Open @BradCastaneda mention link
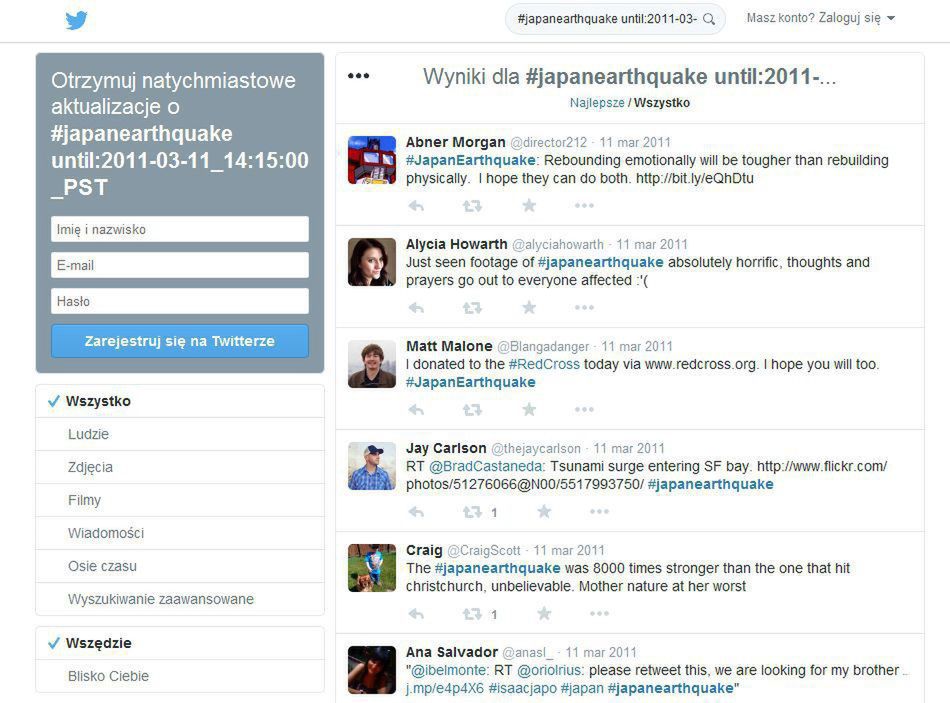 pyautogui.click(x=487, y=466)
